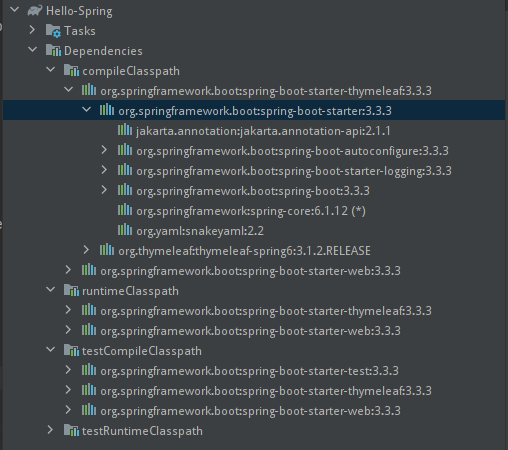The width and height of the screenshot is (508, 450).
Task: Click the spring-core:6.1.12 library icon
Action: click(125, 210)
